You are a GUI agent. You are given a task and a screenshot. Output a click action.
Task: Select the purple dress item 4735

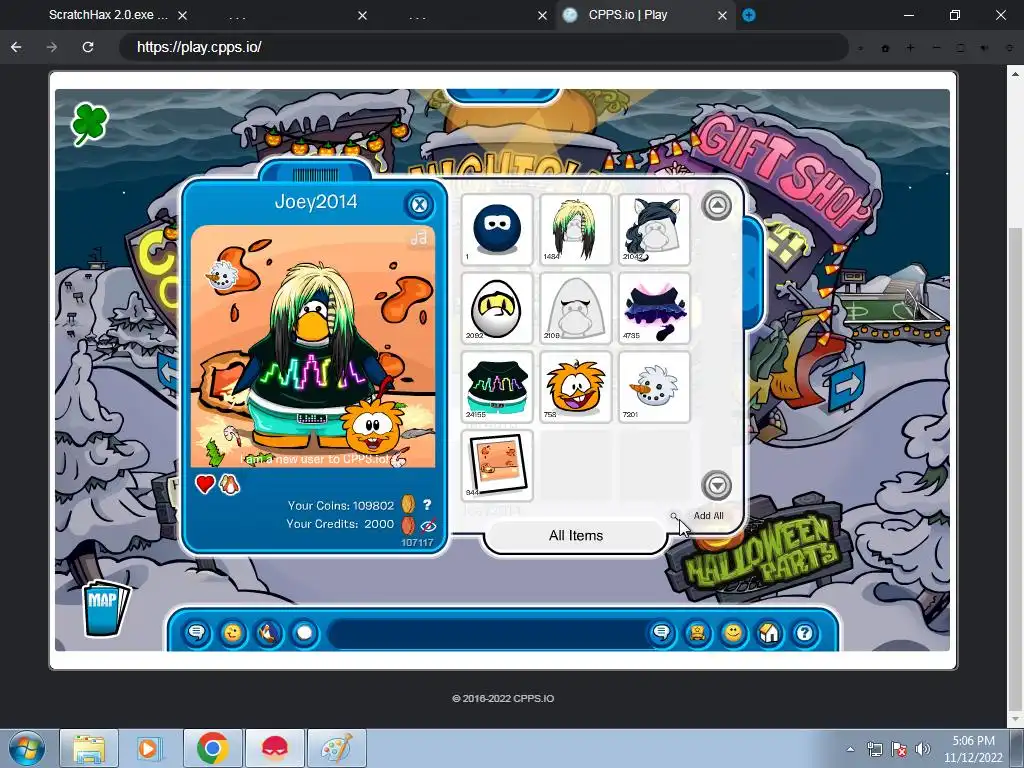pos(654,308)
